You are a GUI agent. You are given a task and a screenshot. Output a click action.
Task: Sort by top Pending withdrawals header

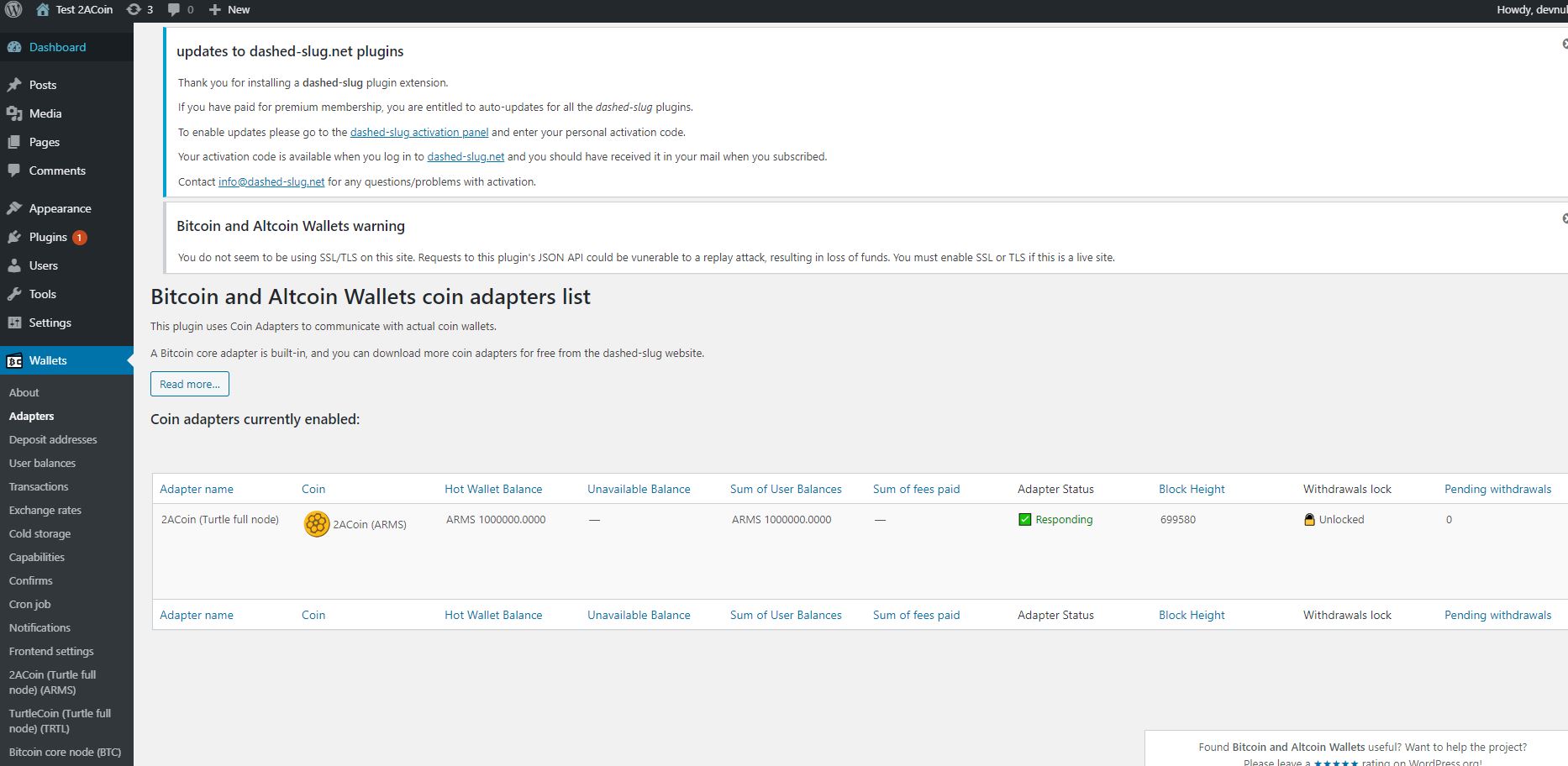click(1497, 489)
